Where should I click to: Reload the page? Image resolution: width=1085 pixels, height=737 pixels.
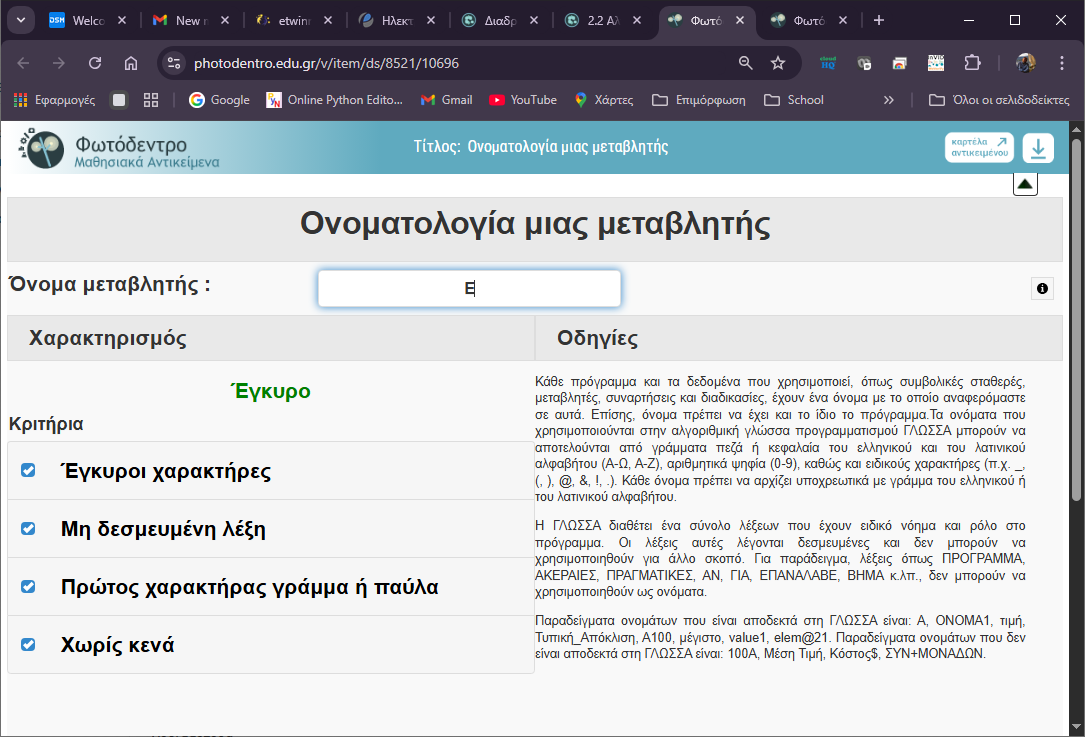pos(95,63)
